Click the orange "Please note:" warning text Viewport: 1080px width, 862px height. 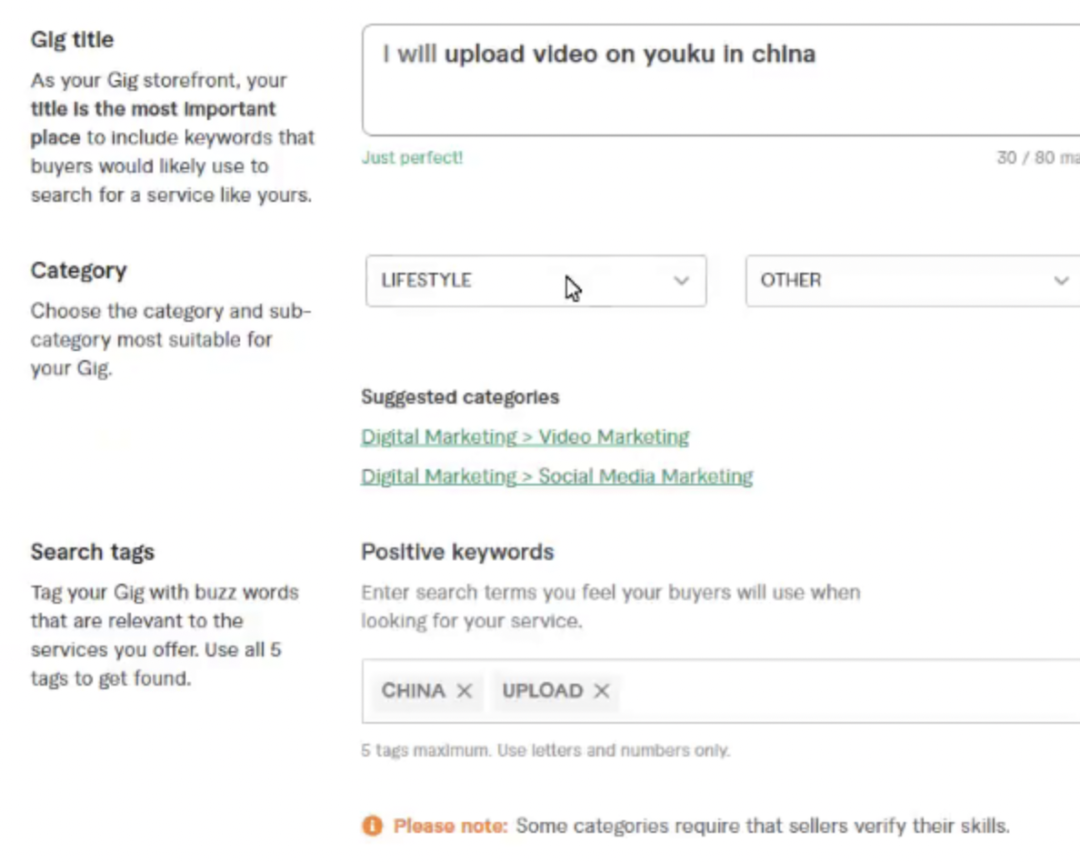(x=451, y=826)
